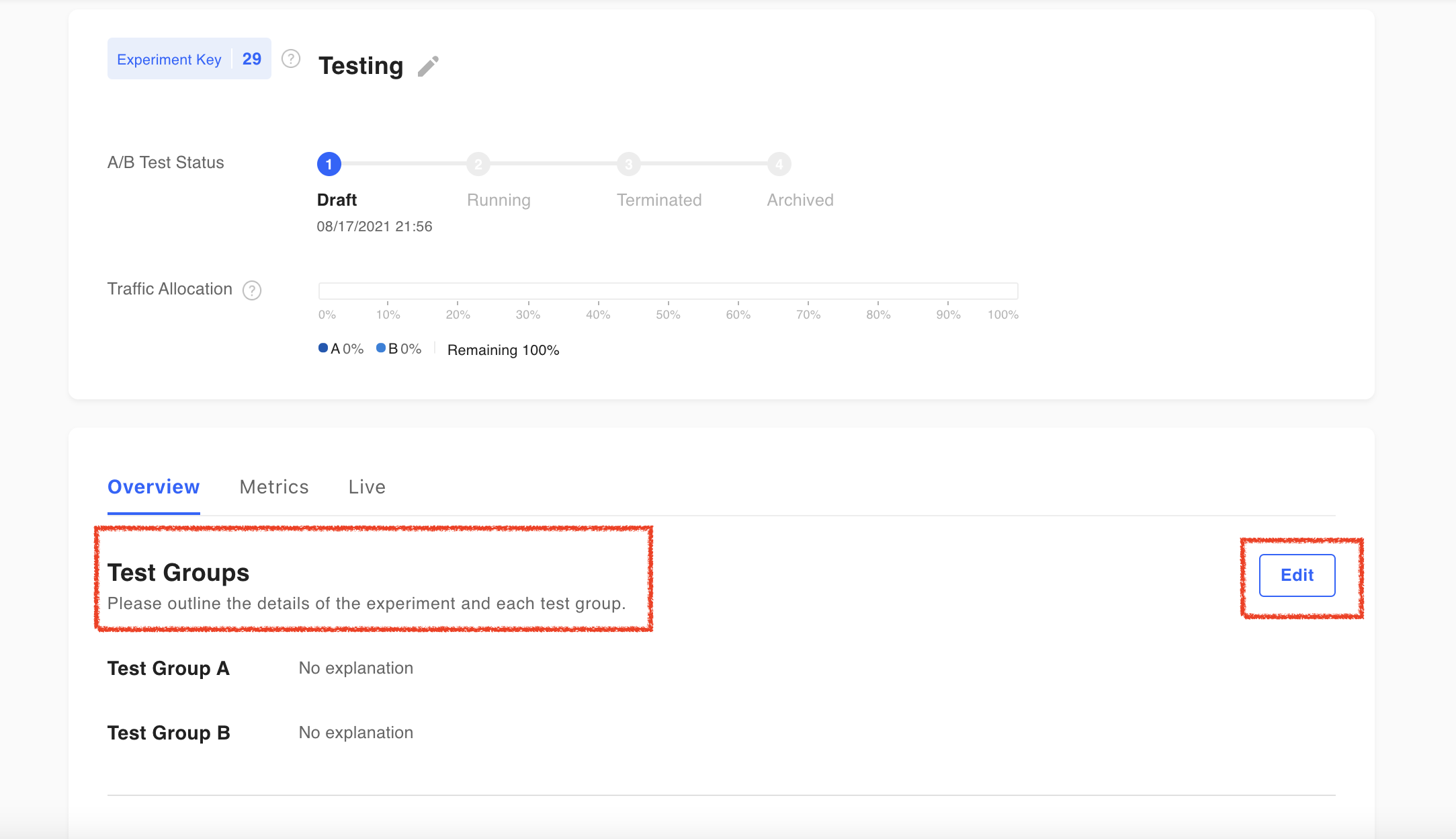Click the traffic allocation bar
This screenshot has height=839, width=1456.
(x=668, y=291)
